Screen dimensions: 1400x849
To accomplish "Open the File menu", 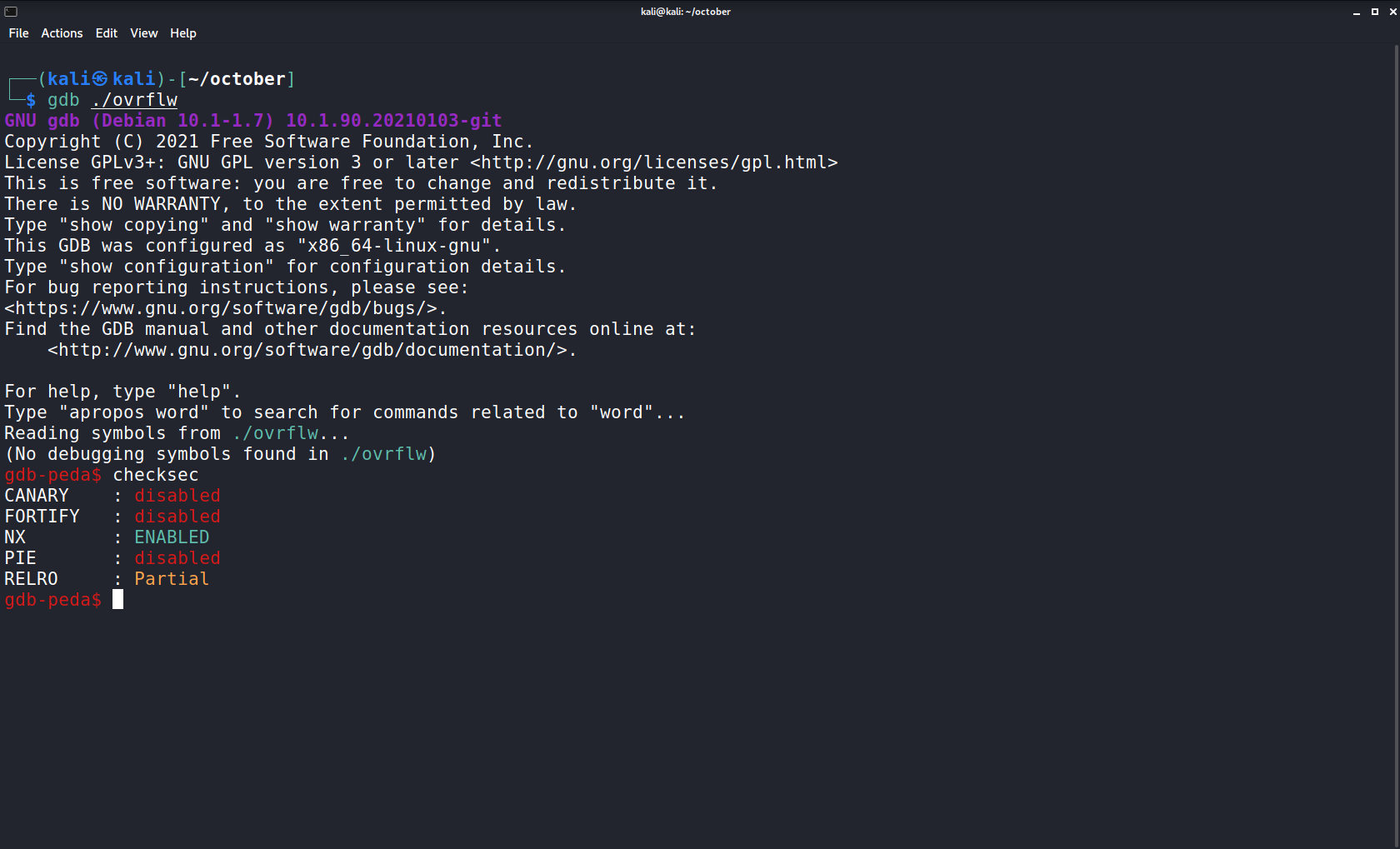I will (18, 33).
